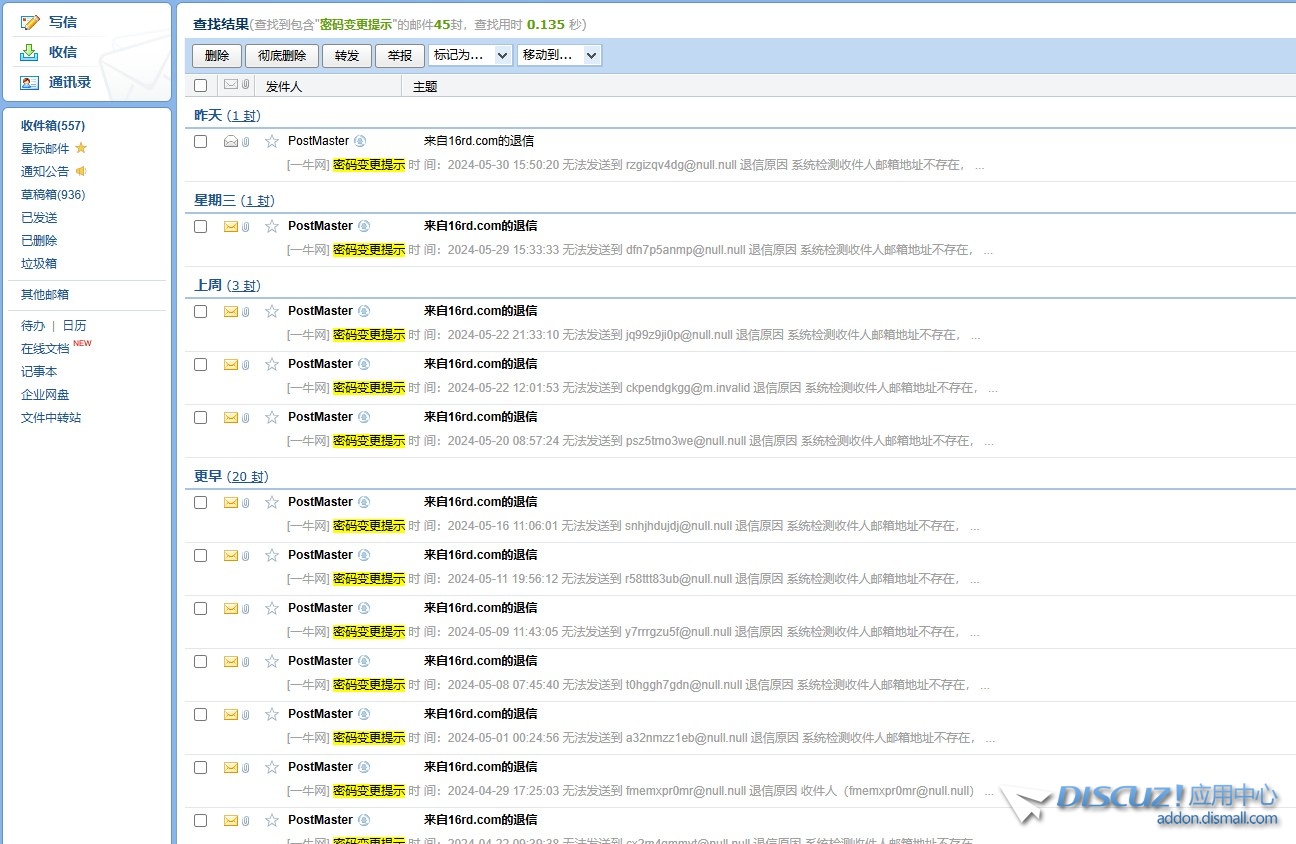The width and height of the screenshot is (1296, 844).
Task: Open the 移动到 dropdown
Action: tap(559, 55)
